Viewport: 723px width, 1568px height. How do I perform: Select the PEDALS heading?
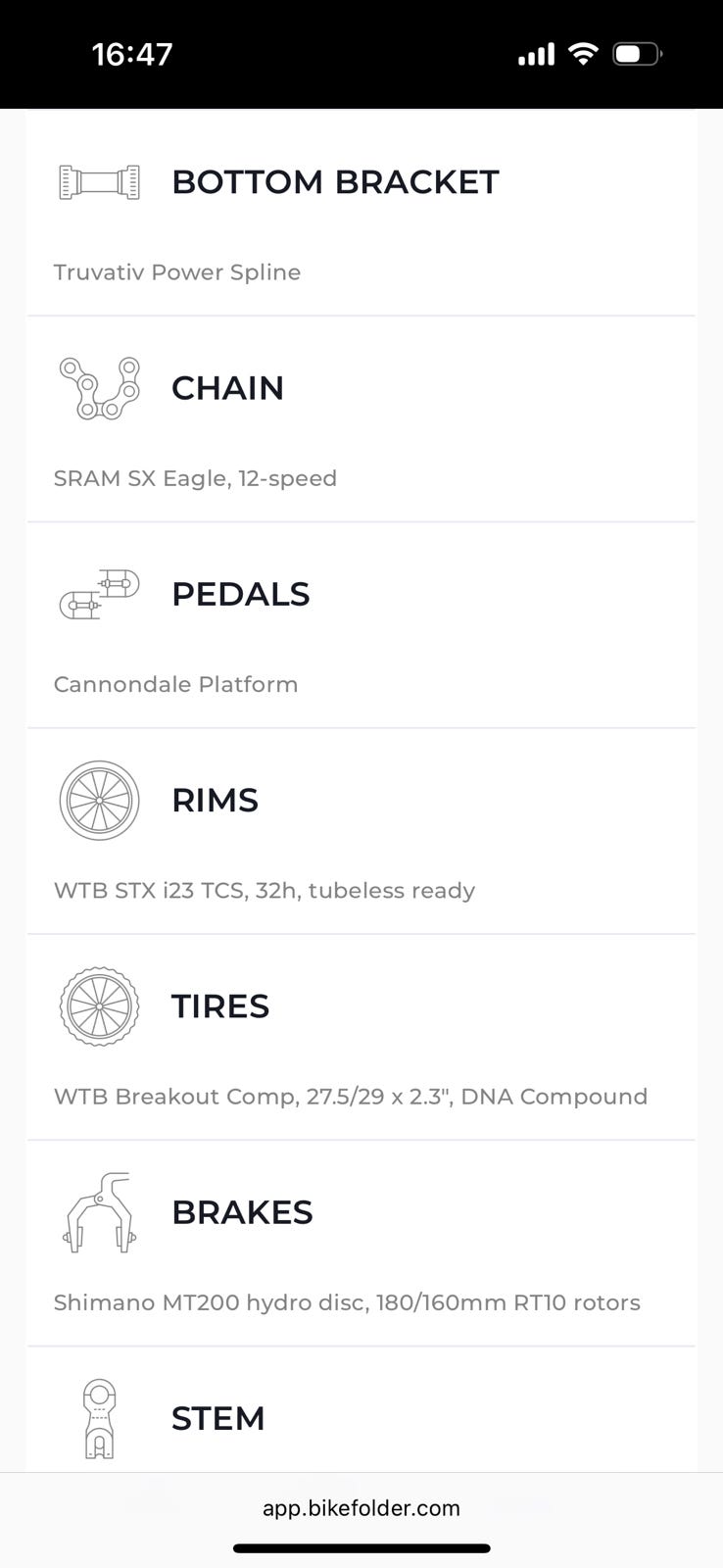[x=240, y=594]
